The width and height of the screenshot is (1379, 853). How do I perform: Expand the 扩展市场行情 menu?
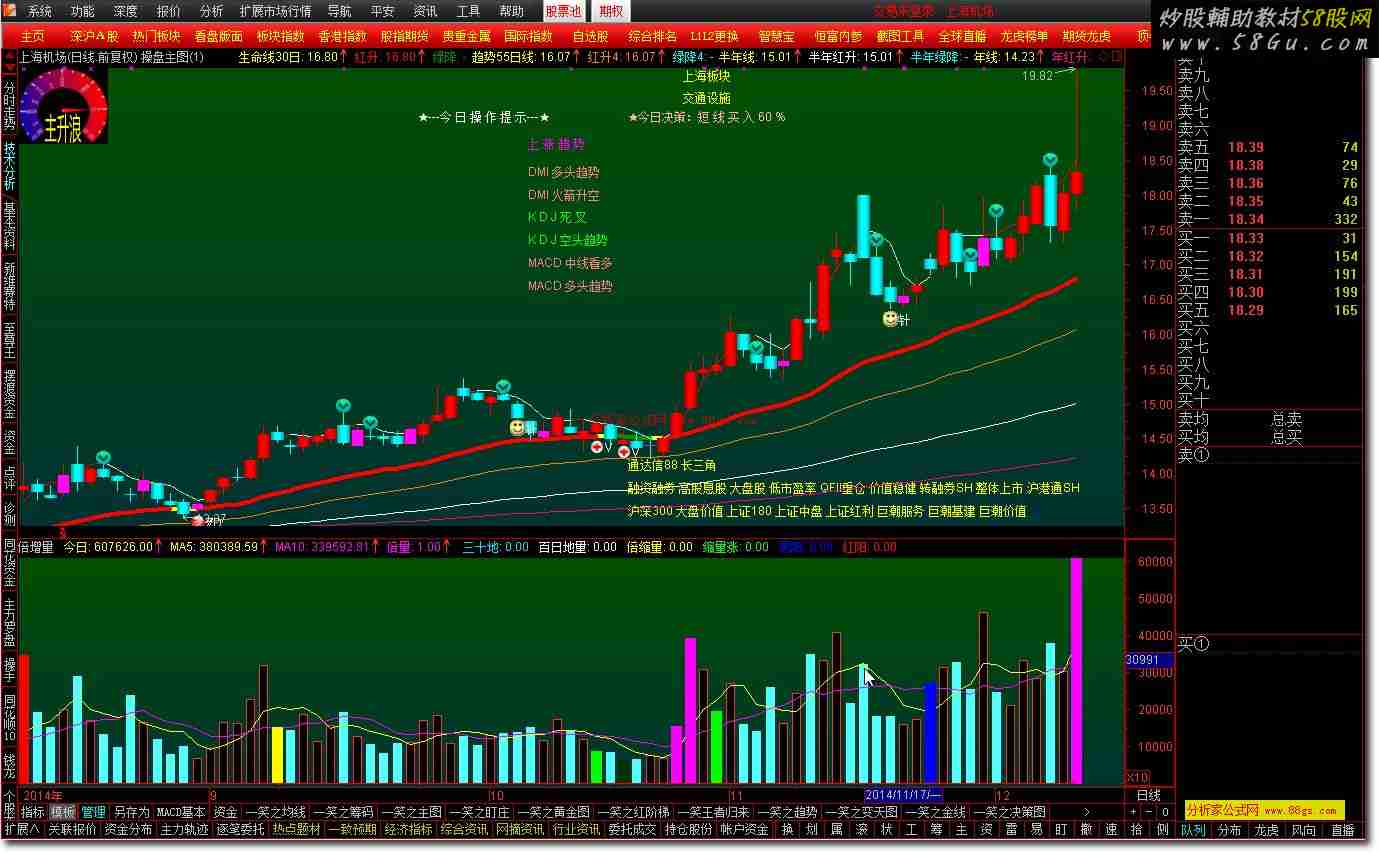(x=275, y=11)
